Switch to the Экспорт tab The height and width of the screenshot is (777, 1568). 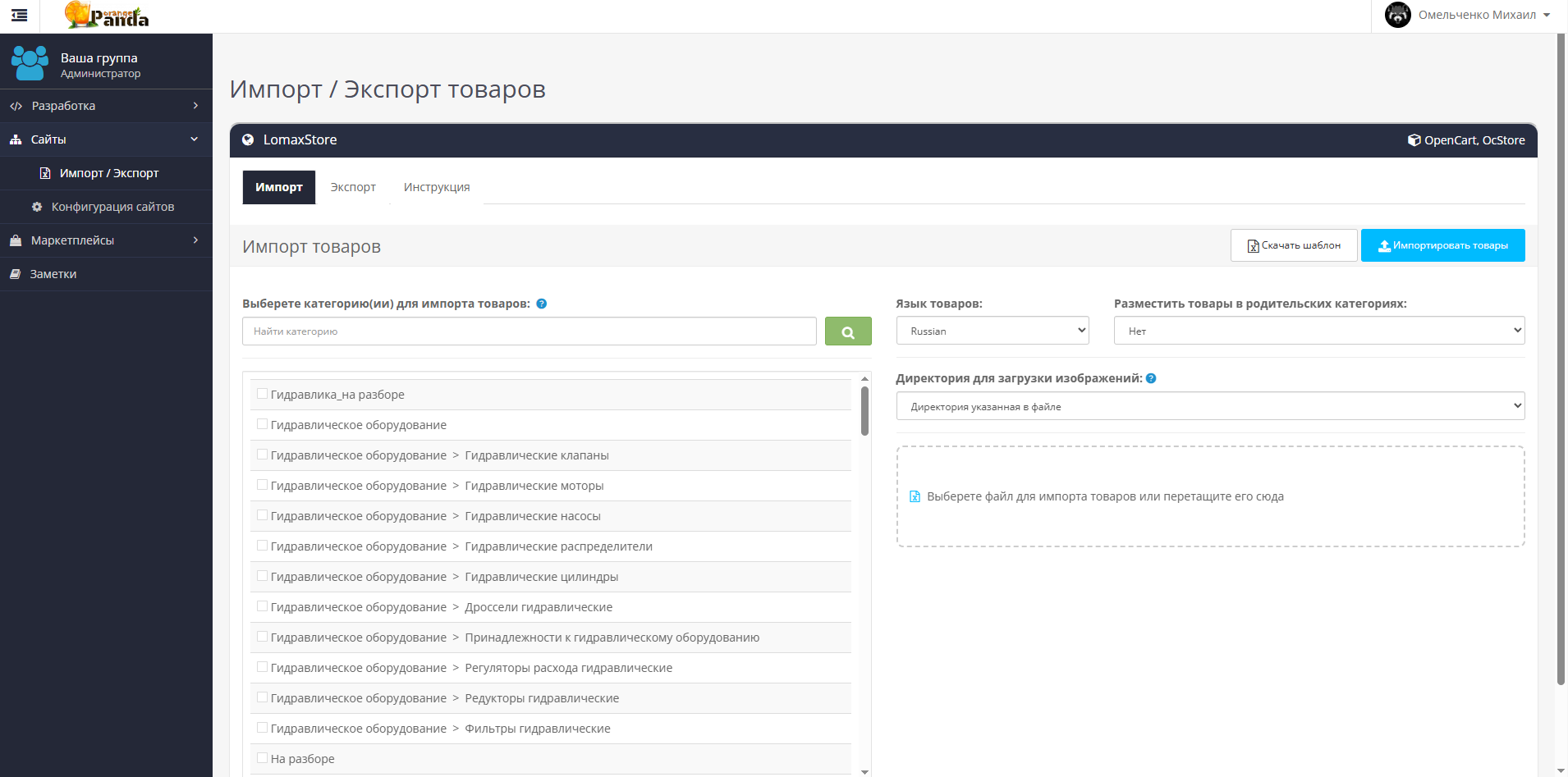pos(353,187)
